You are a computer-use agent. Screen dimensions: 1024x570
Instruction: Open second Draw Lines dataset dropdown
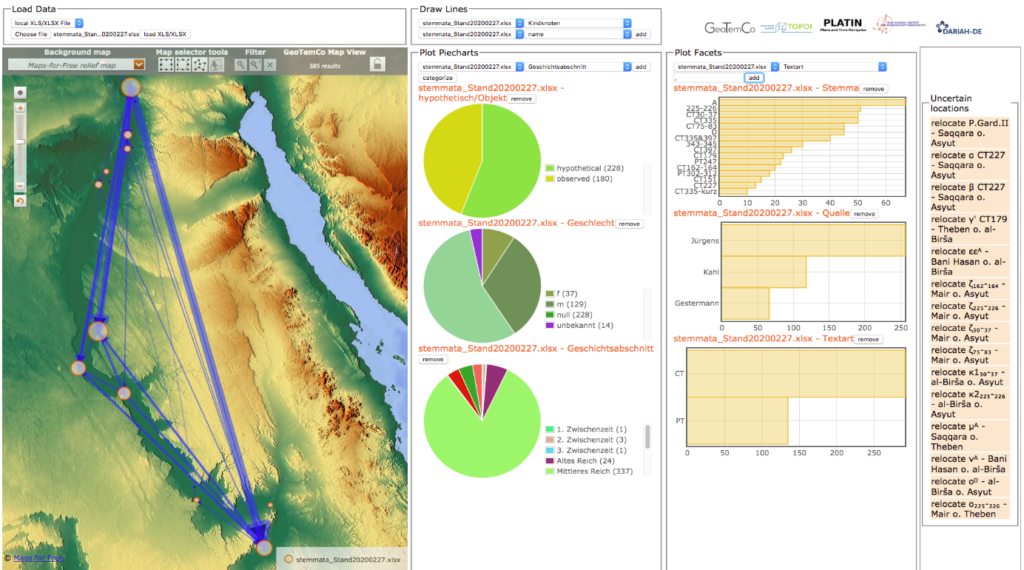[471, 34]
